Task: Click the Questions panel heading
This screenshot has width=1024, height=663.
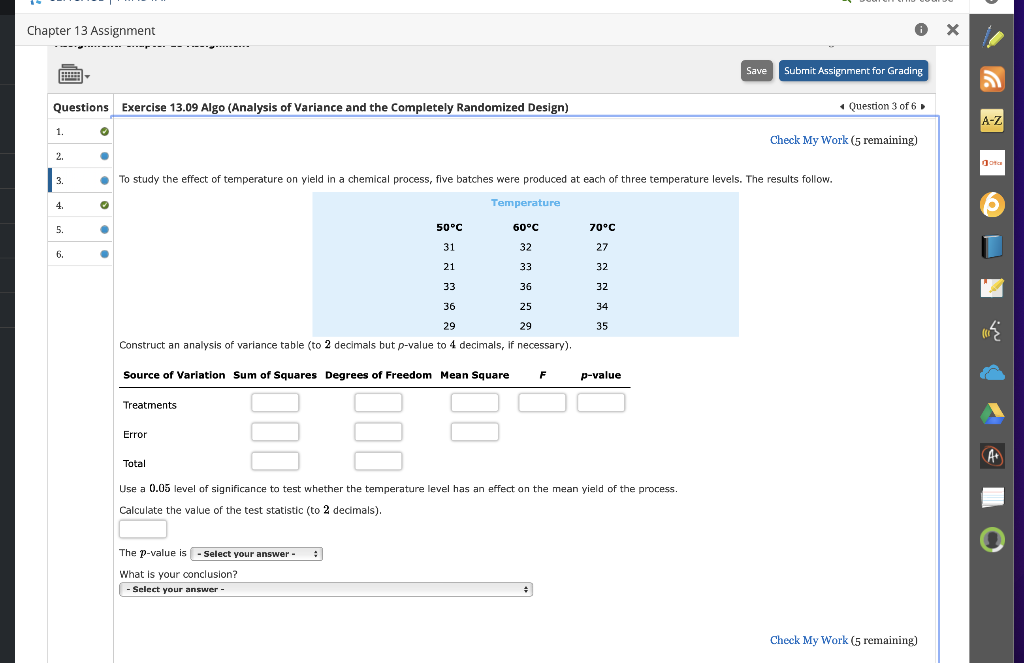Action: pos(81,107)
